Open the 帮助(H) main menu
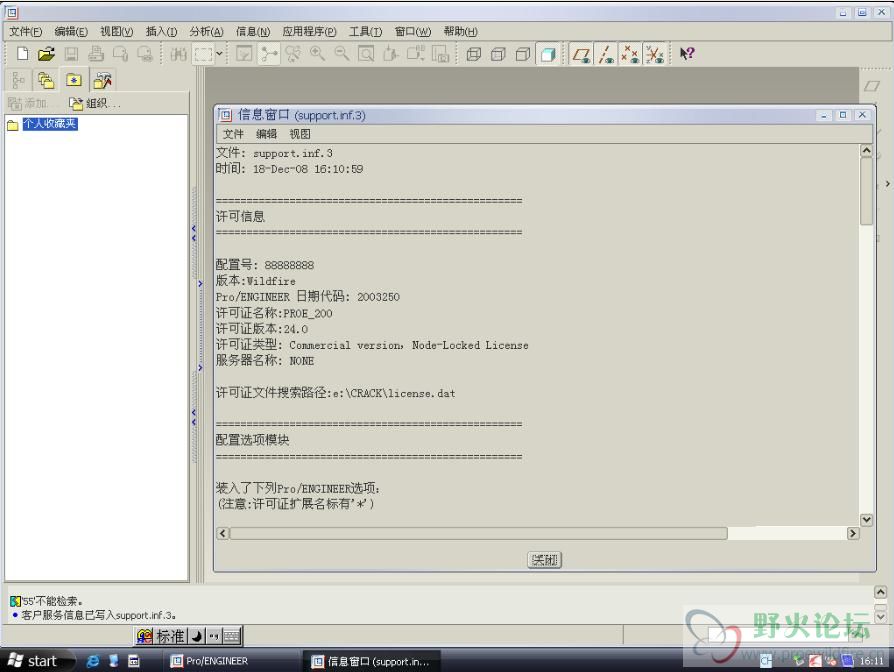The height and width of the screenshot is (672, 894). 460,32
